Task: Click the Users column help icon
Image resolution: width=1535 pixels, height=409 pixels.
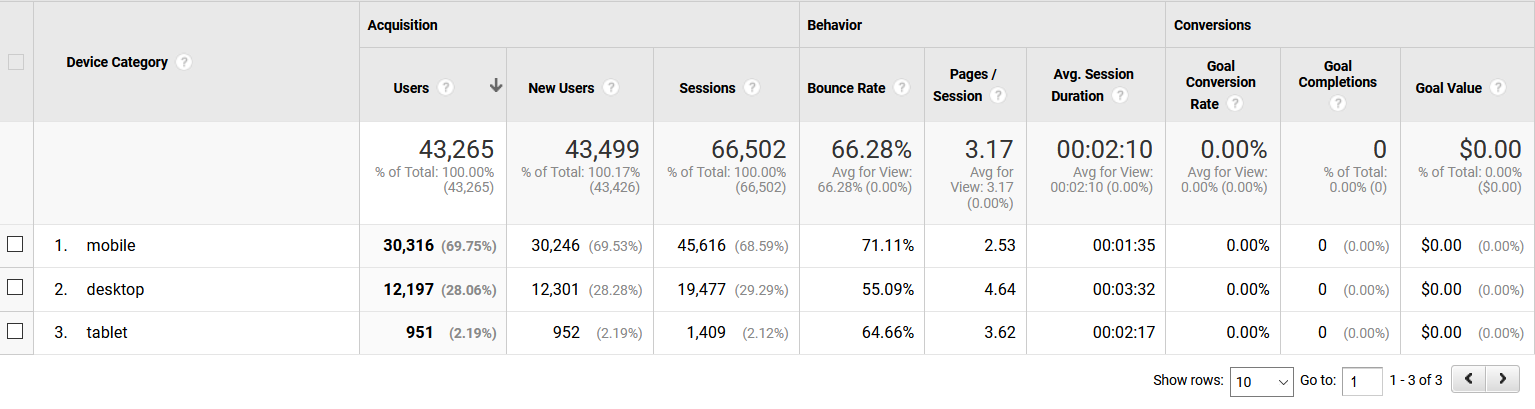Action: pyautogui.click(x=445, y=88)
